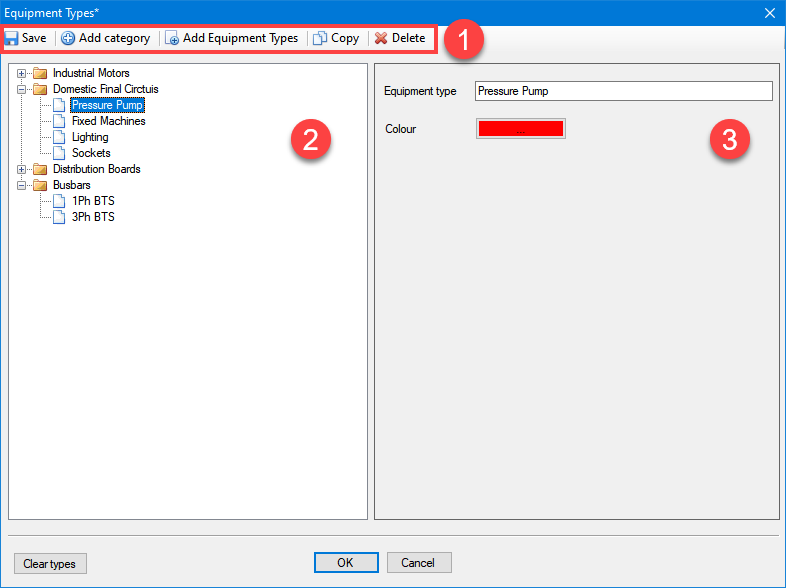Screen dimensions: 786x588
Task: Click the Copy label in toolbar
Action: coord(345,38)
